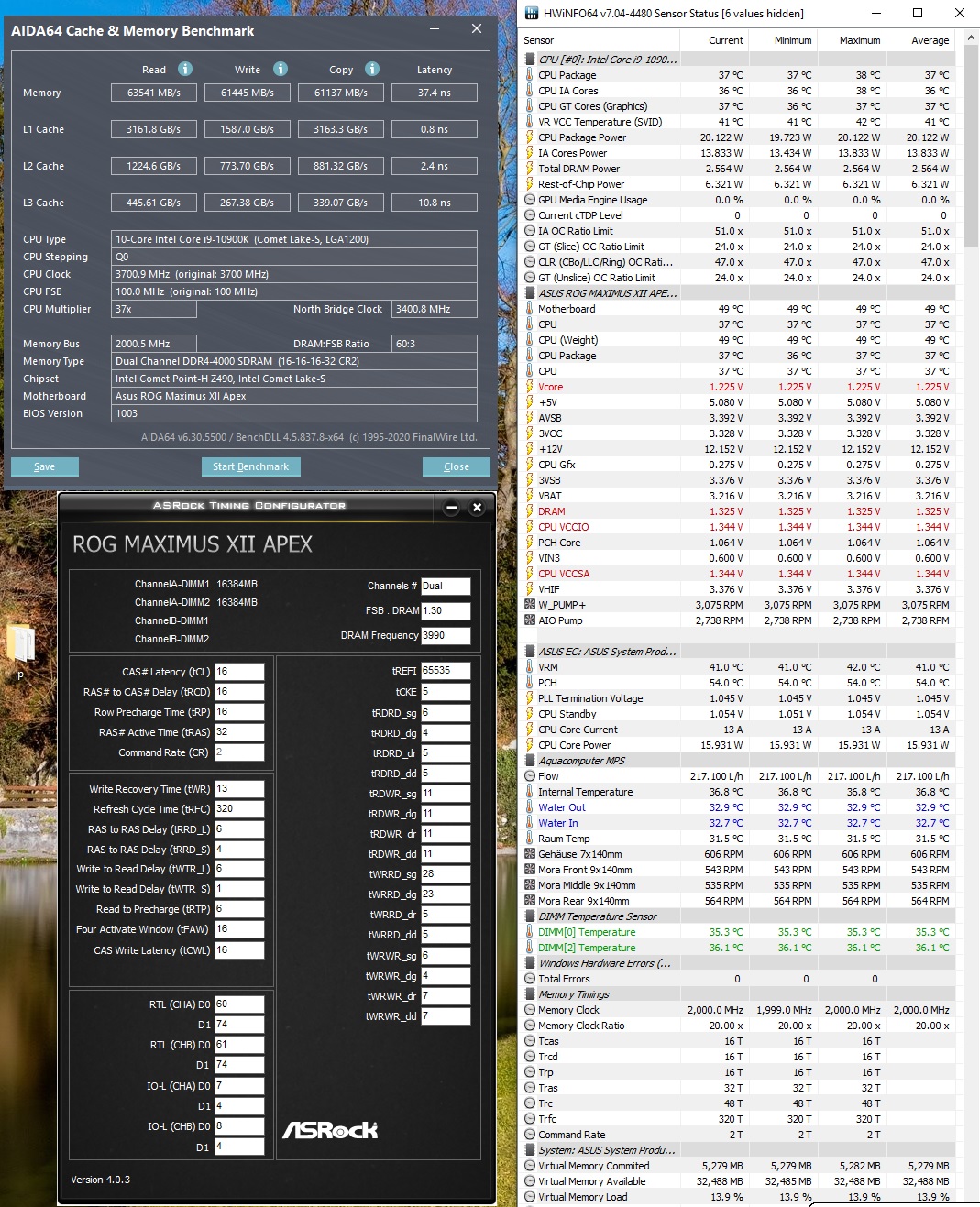Click the thermometer icon beside CPU IA Cores
980x1207 pixels.
tap(530, 91)
